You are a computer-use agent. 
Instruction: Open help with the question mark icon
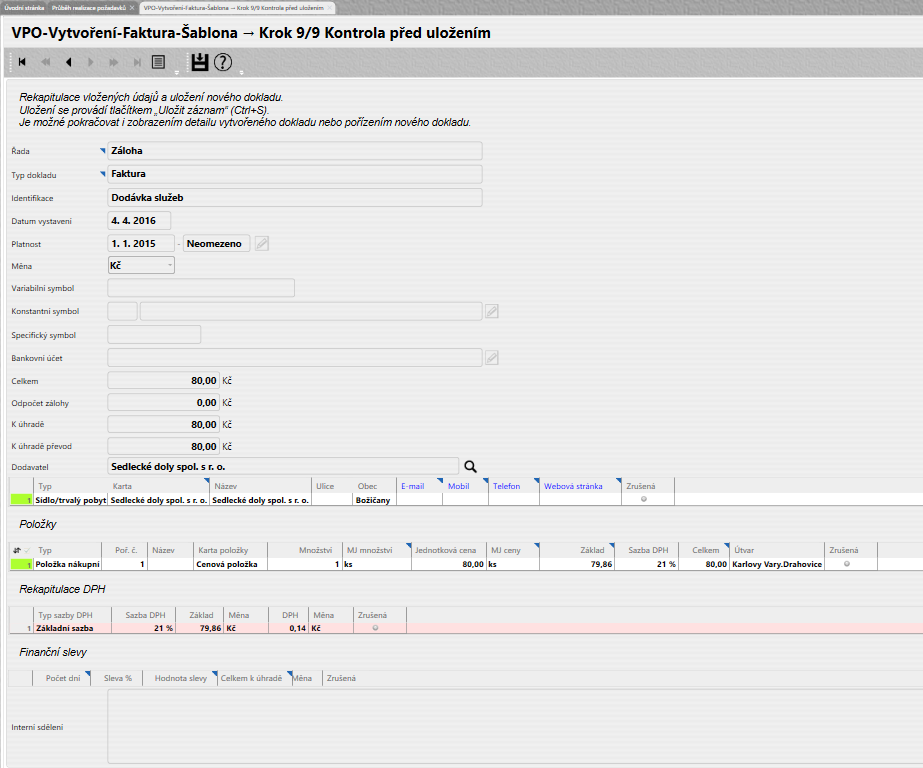click(223, 62)
